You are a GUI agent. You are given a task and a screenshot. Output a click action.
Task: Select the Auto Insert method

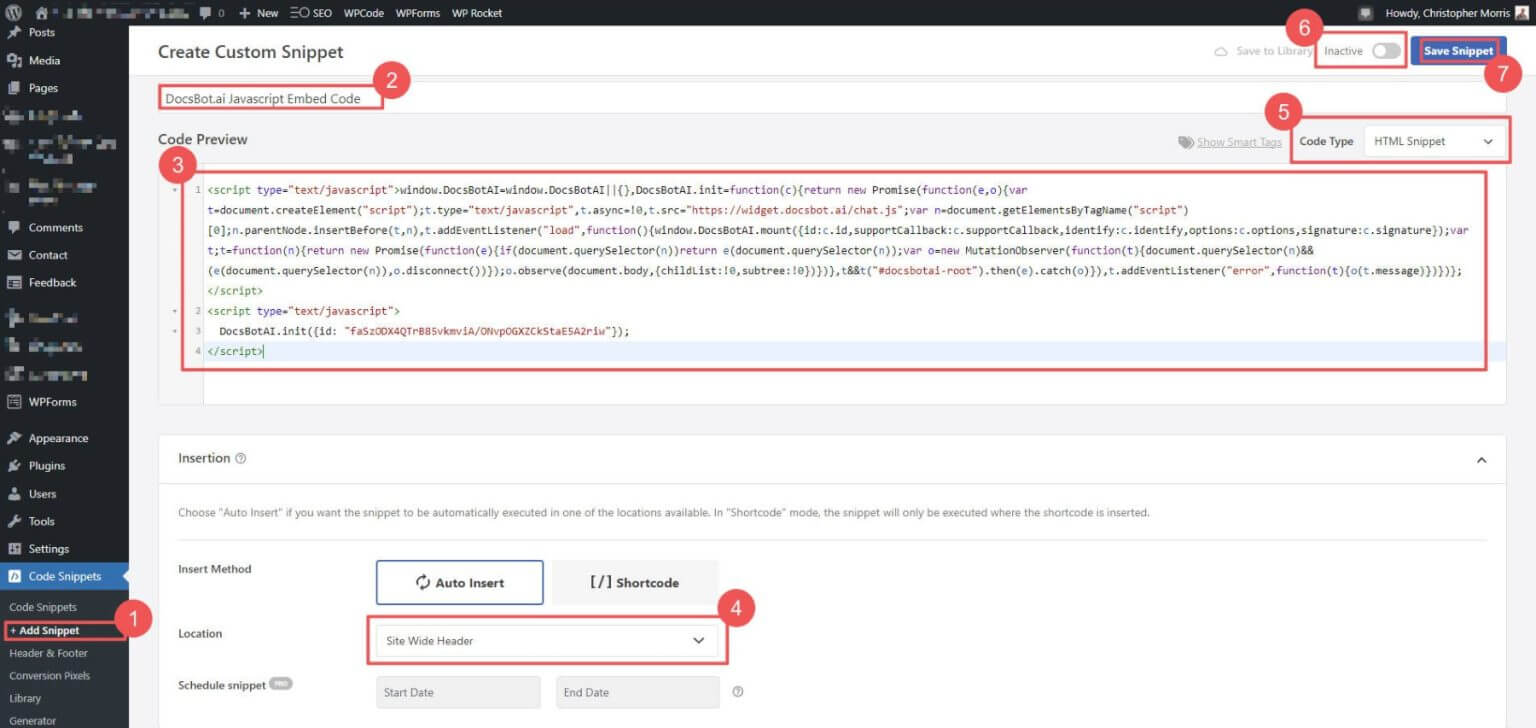click(460, 582)
